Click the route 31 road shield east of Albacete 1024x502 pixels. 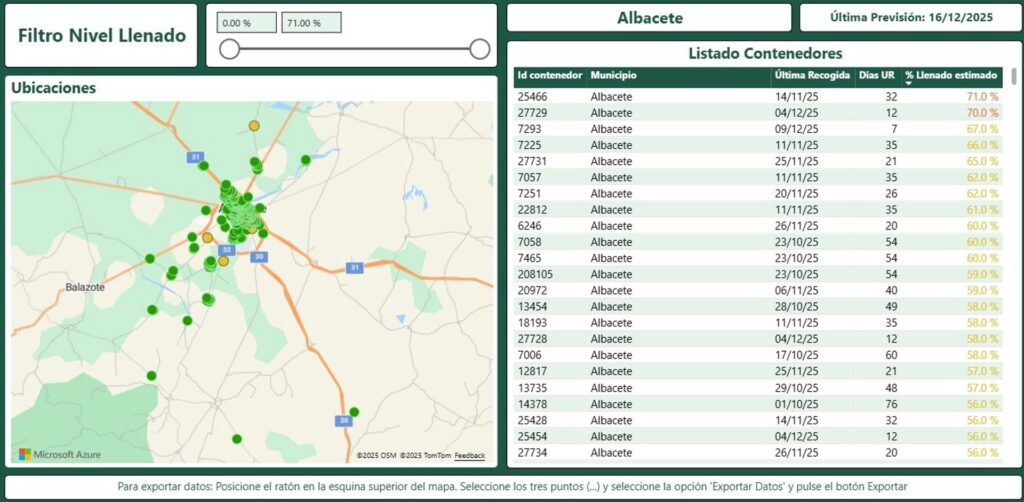(353, 267)
